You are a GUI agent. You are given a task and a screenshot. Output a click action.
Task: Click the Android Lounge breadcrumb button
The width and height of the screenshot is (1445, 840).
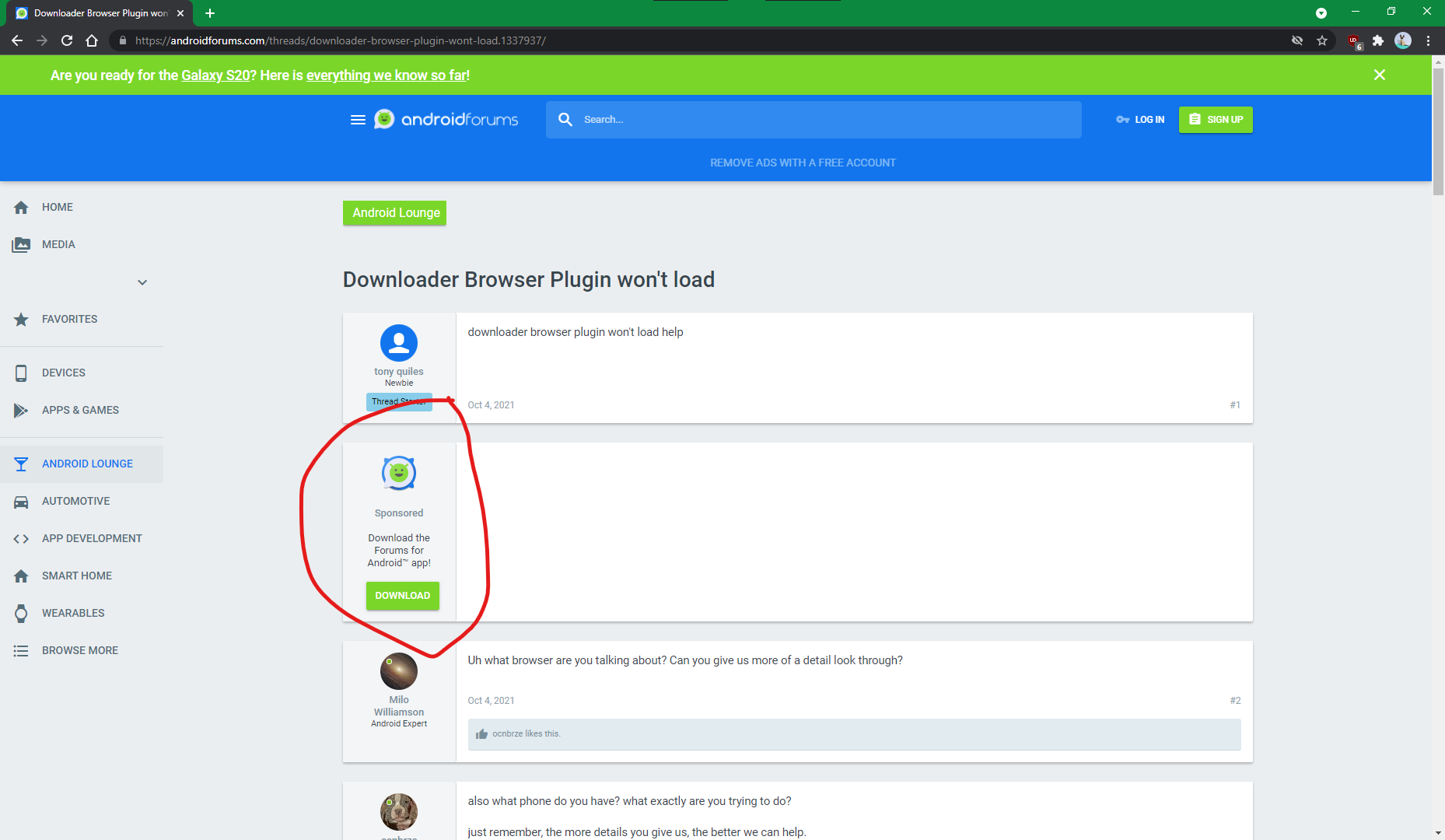[x=395, y=213]
